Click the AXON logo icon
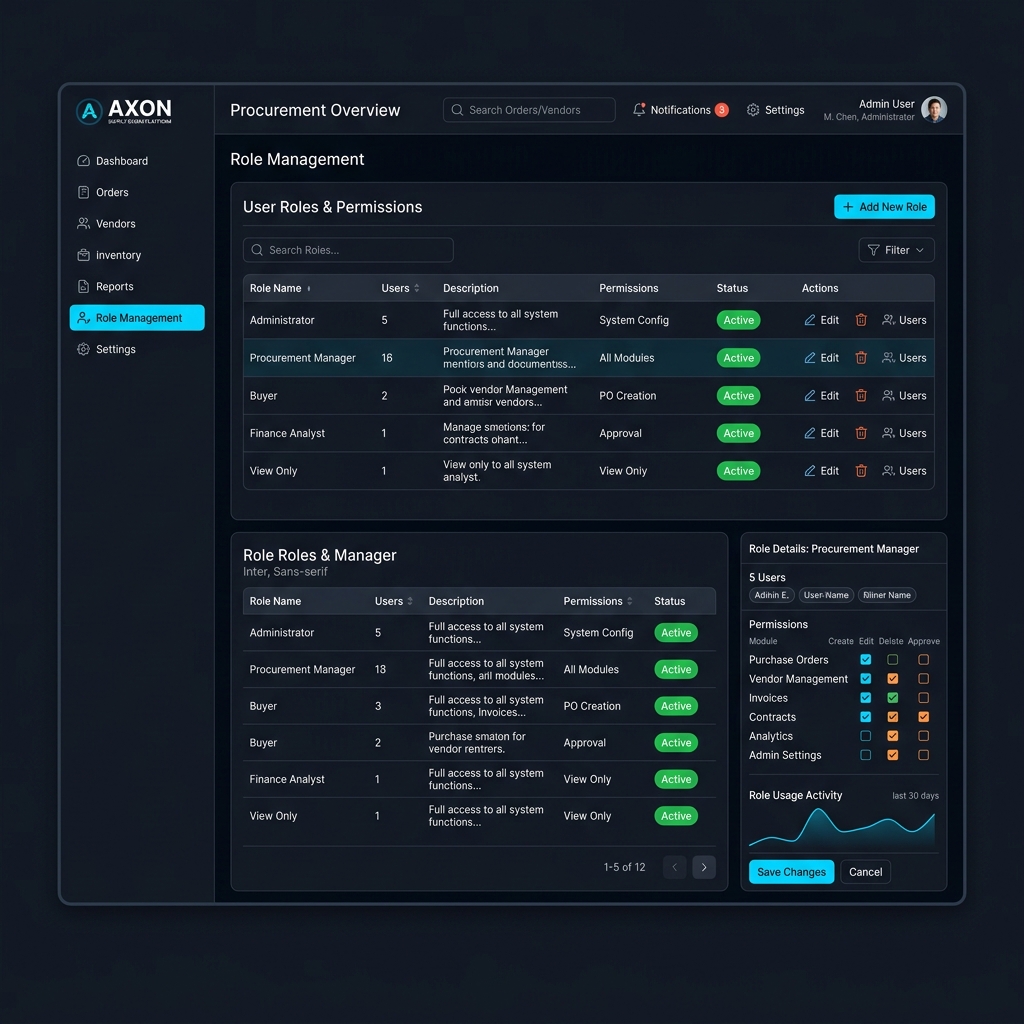1024x1024 pixels. pos(90,111)
